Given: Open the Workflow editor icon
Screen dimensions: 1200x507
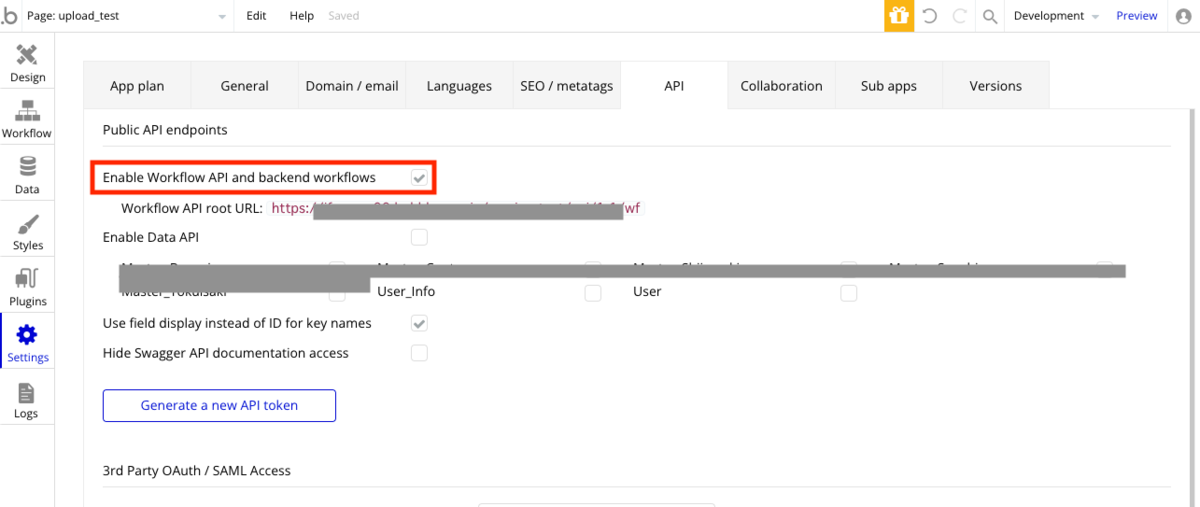Looking at the screenshot, I should [27, 118].
